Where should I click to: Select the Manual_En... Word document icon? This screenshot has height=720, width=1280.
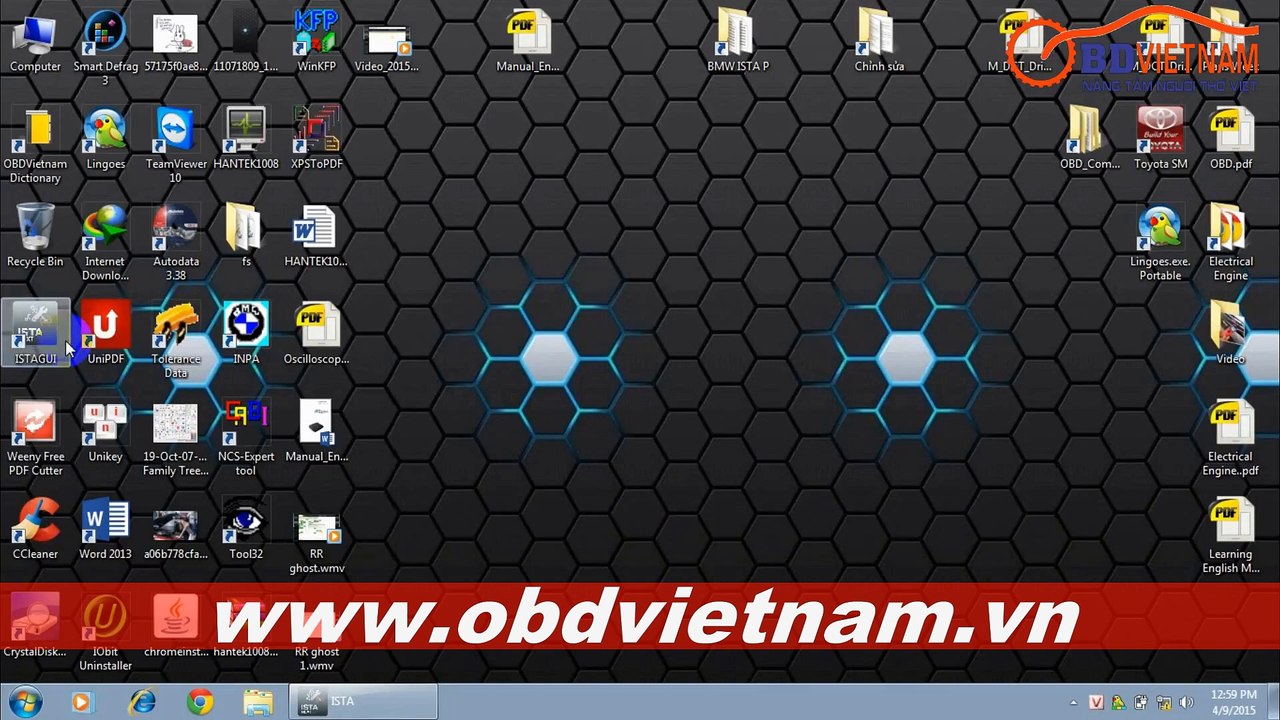(x=317, y=431)
